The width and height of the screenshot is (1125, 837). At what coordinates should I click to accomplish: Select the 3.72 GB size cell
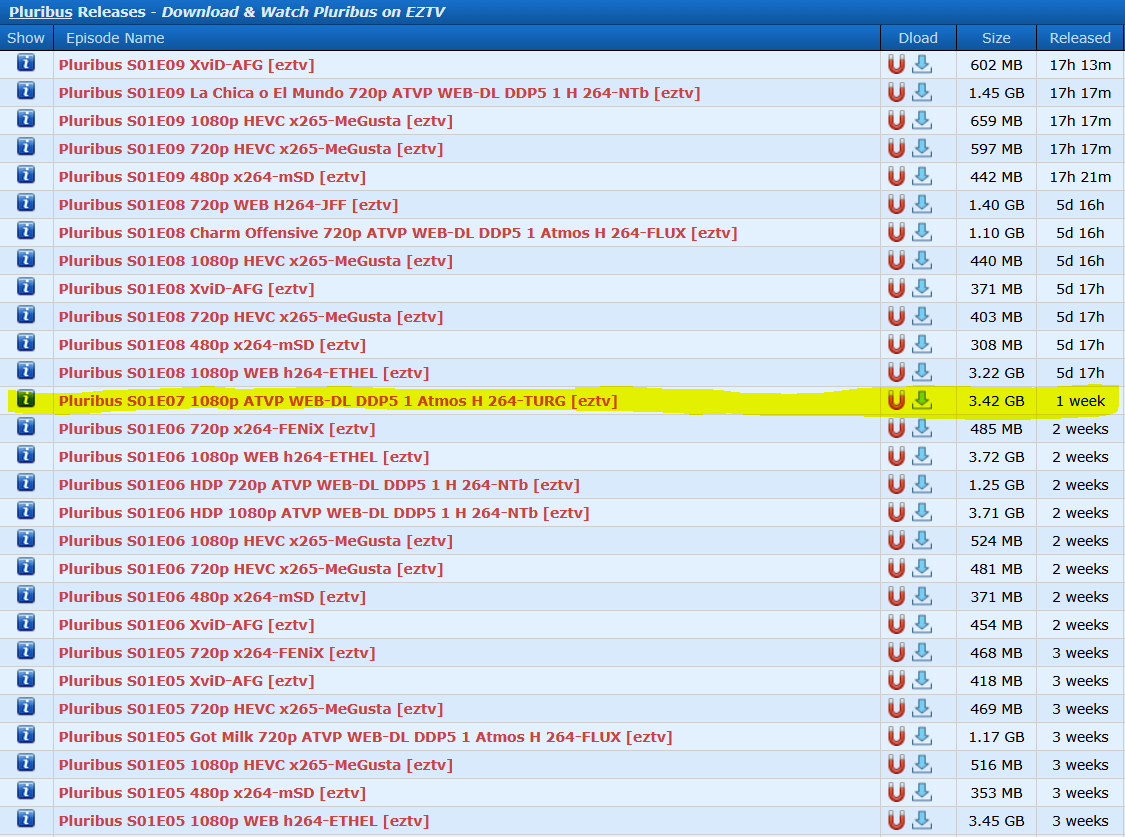click(x=996, y=456)
